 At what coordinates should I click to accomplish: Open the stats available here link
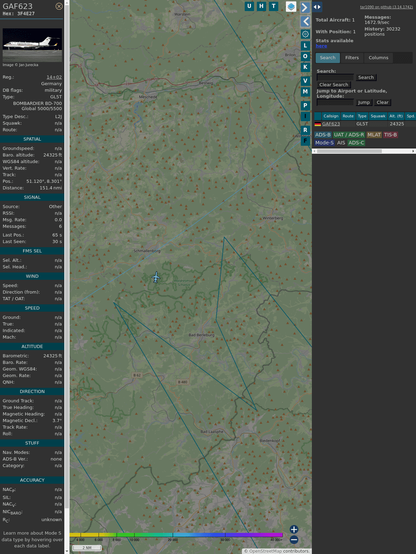click(x=321, y=46)
